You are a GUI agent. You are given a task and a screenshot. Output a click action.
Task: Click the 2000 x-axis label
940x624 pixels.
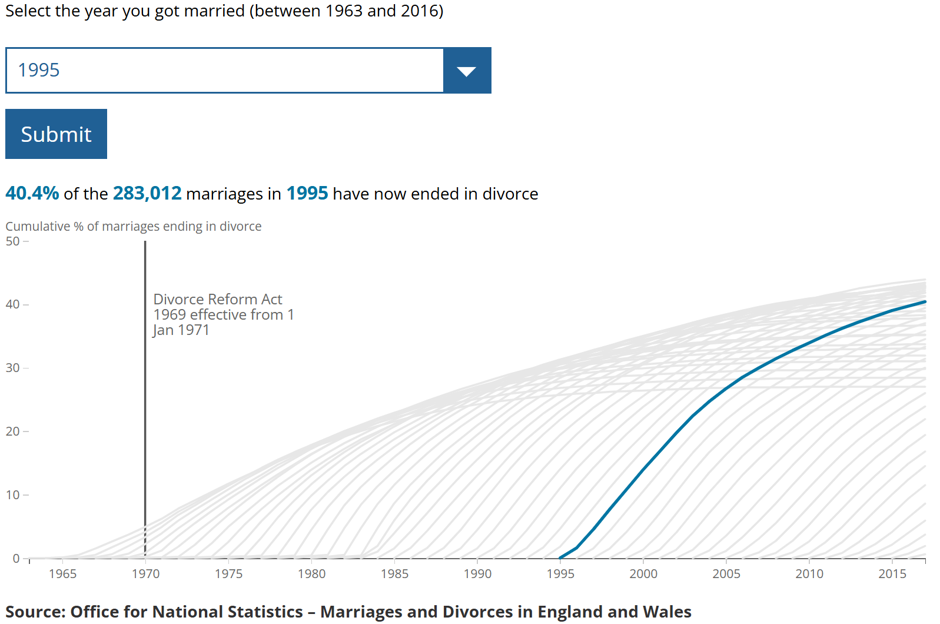click(643, 574)
